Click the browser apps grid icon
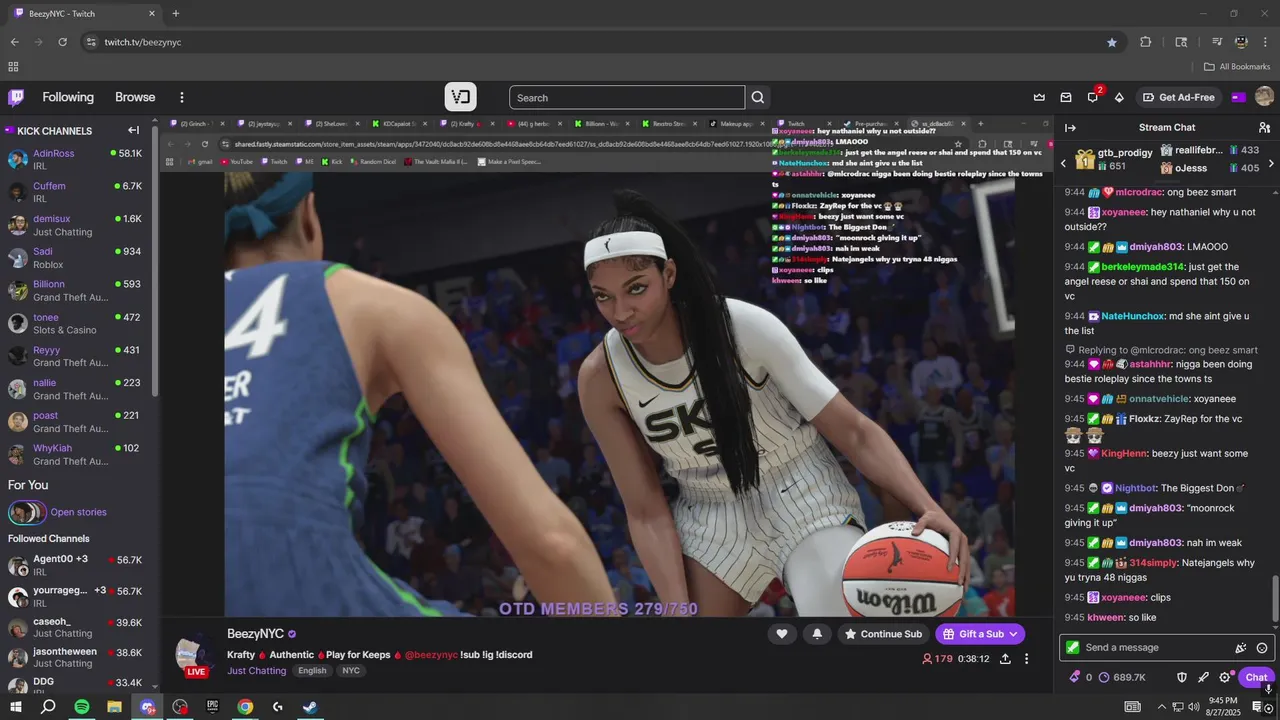 pos(13,67)
